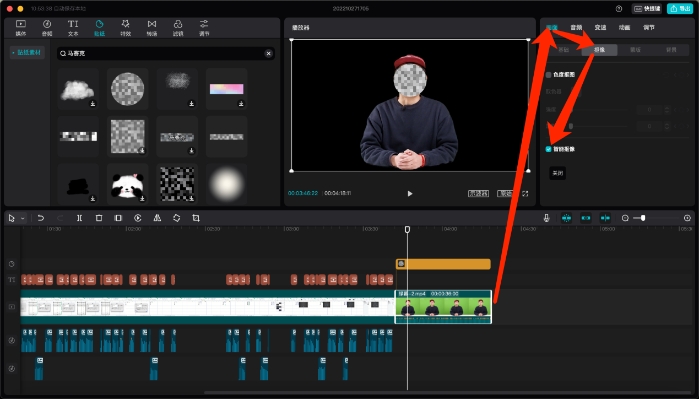Enable the 色度抠图 chroma key checkbox

pos(549,75)
